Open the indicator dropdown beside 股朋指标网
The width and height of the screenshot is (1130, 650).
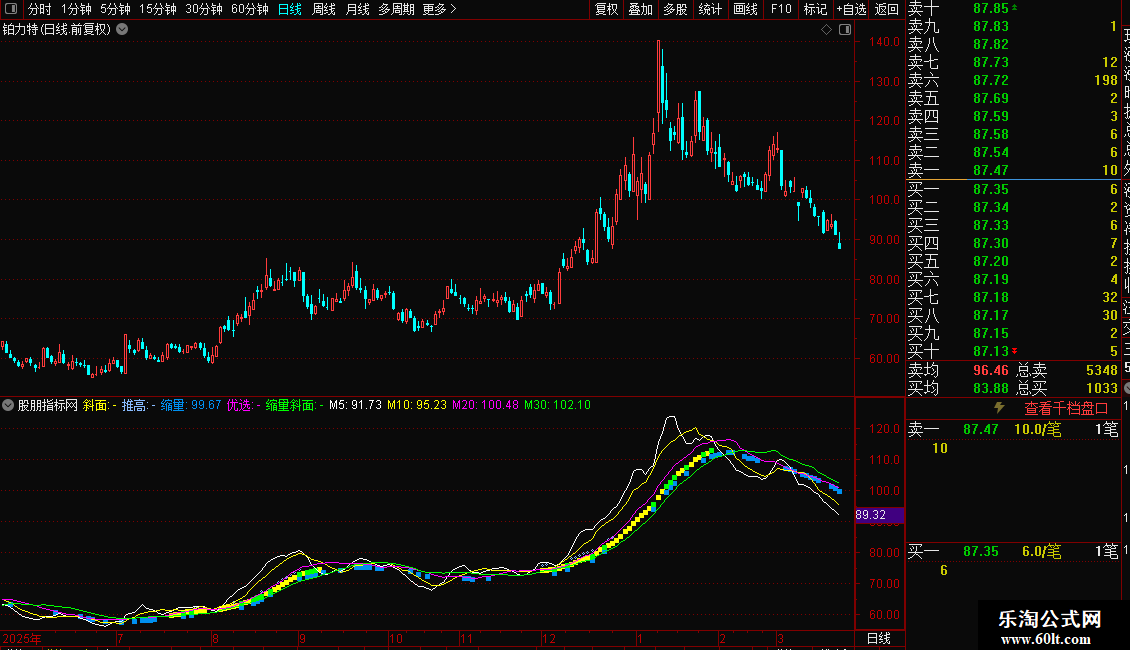(x=8, y=405)
